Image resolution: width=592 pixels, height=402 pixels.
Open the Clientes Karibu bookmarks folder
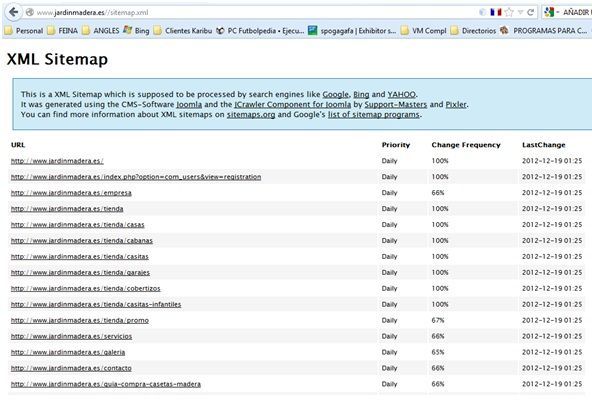click(x=183, y=31)
